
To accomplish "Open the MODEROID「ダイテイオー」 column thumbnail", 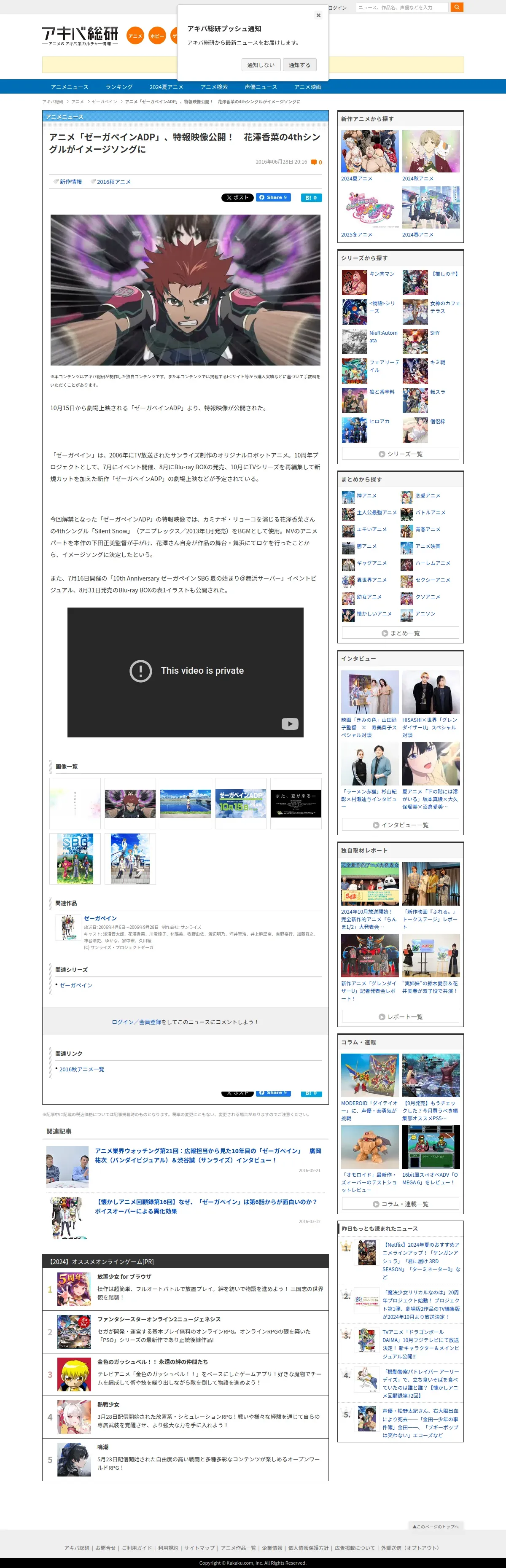I will [370, 1076].
